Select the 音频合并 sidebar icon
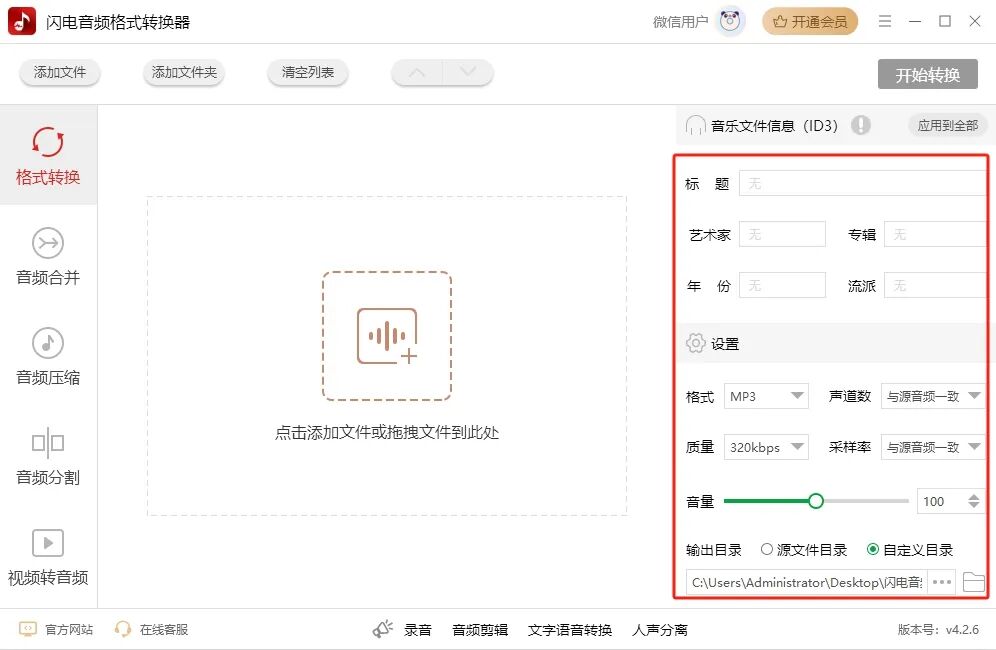This screenshot has height=650, width=996. point(48,243)
